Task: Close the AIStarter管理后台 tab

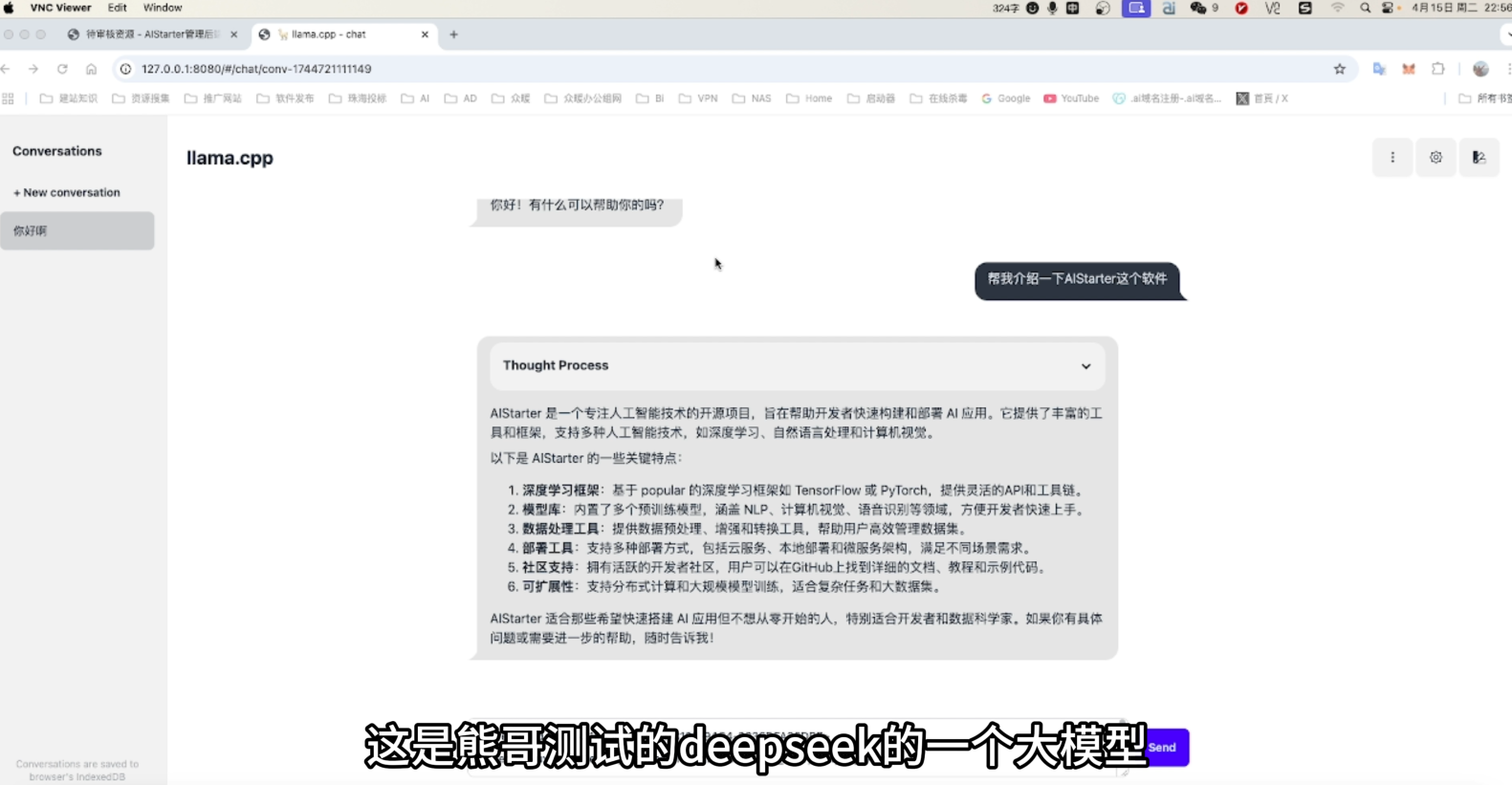Action: tap(234, 34)
